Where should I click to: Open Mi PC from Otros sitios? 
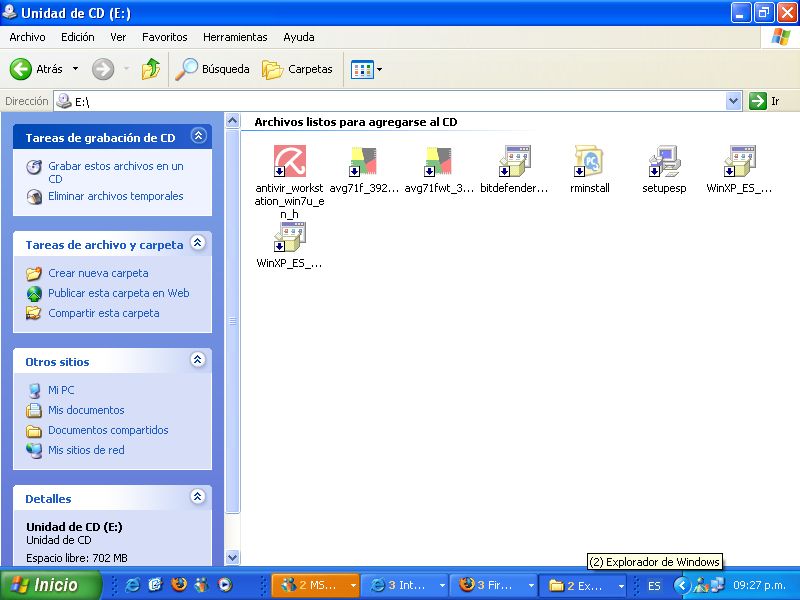coord(61,390)
